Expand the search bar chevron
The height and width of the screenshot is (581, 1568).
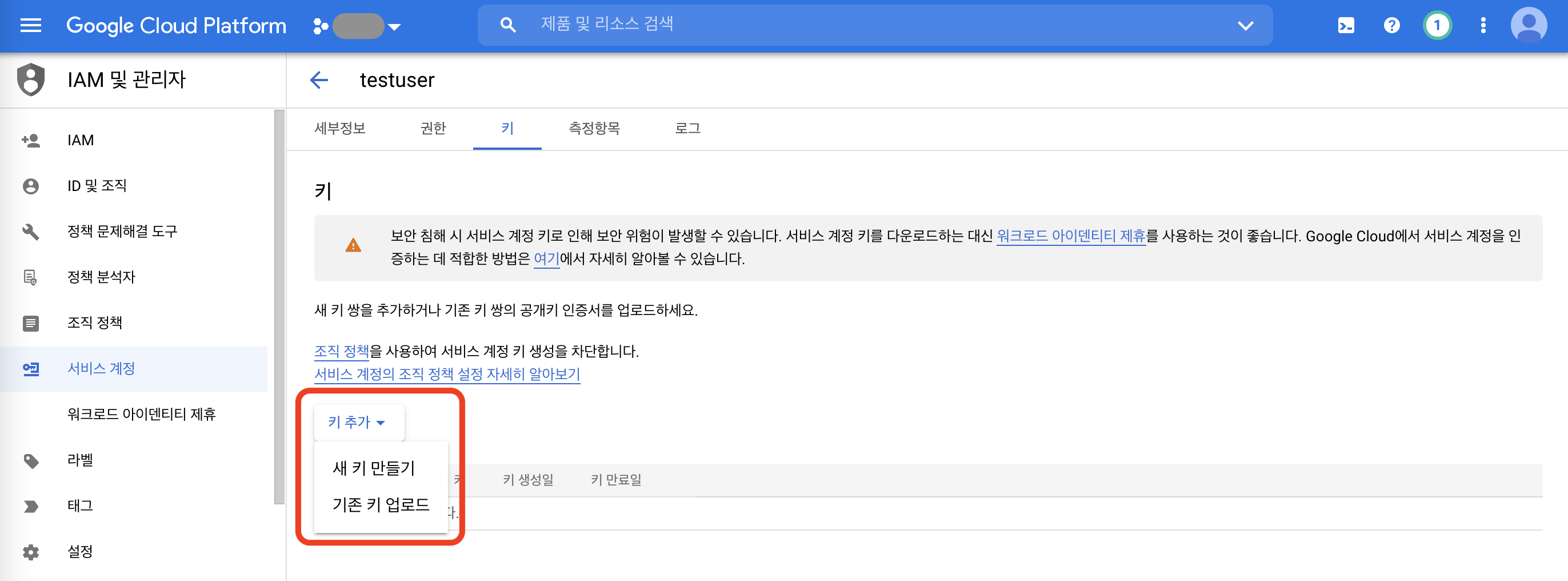pos(1245,26)
